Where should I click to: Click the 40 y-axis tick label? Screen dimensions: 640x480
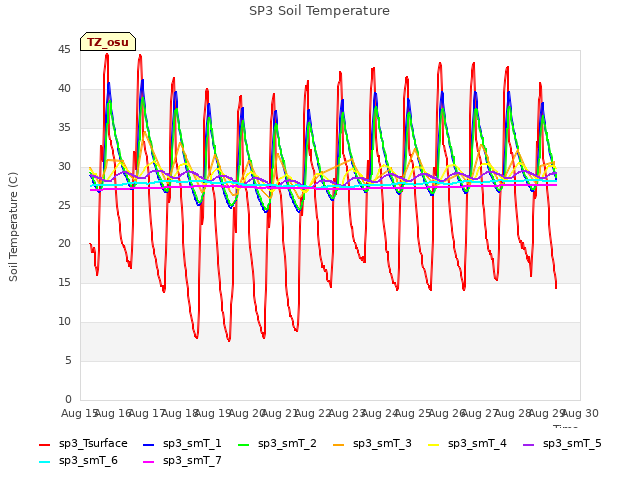tap(64, 88)
